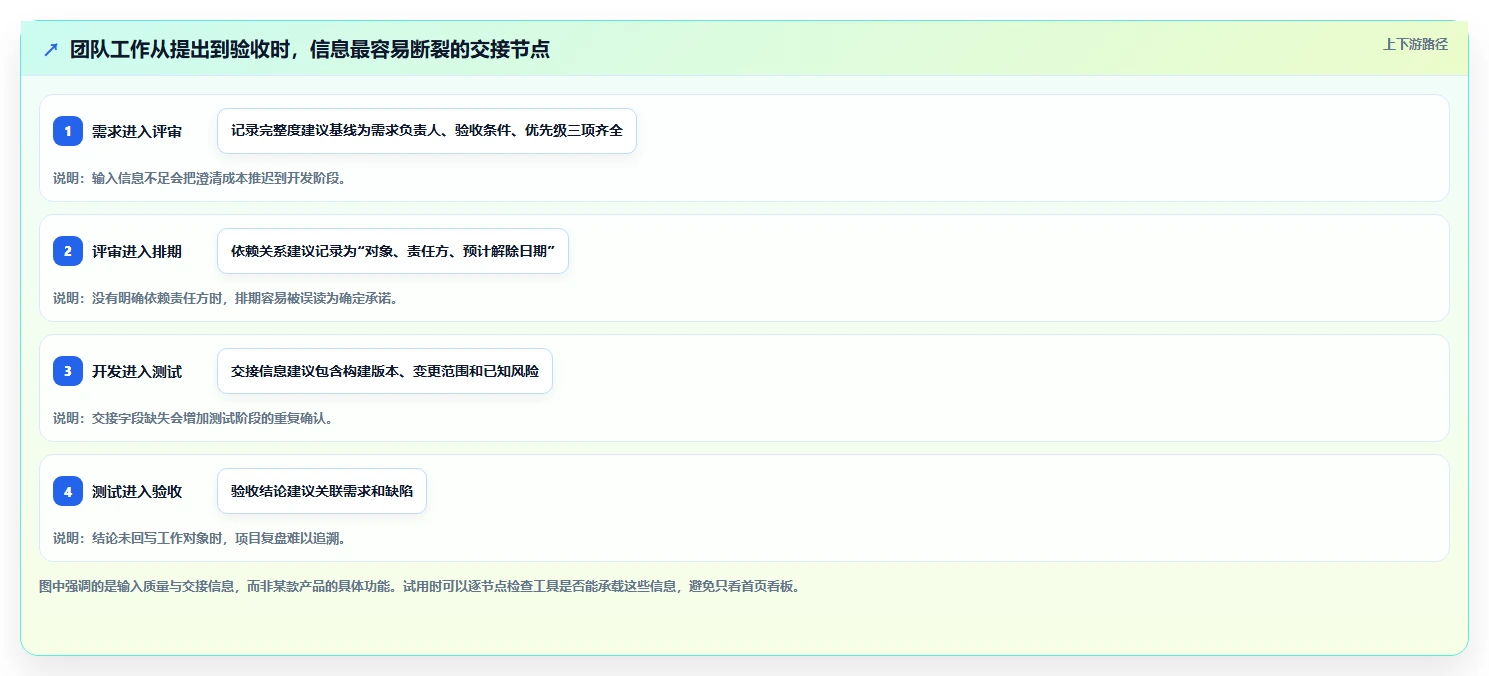1489x676 pixels.
Task: Click the footer text 图中强调的是输入质量
Action: 419,586
